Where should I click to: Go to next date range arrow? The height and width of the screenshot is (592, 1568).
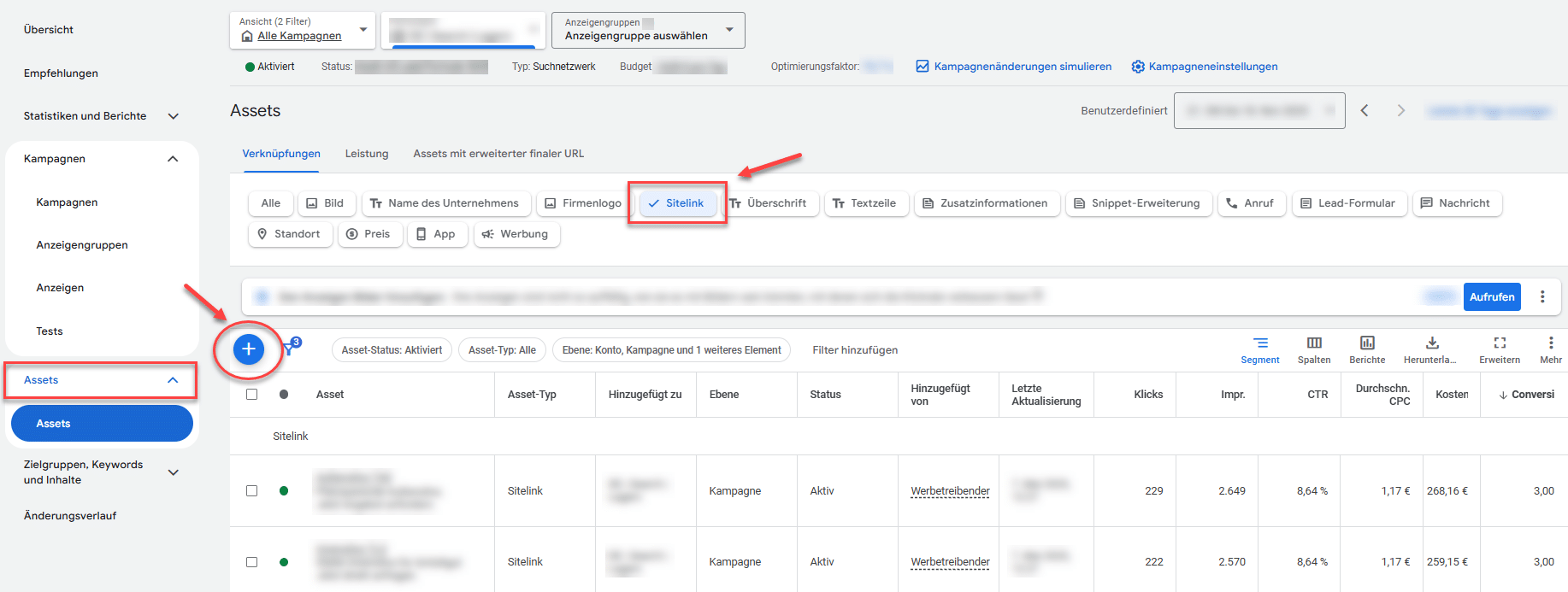[1400, 110]
